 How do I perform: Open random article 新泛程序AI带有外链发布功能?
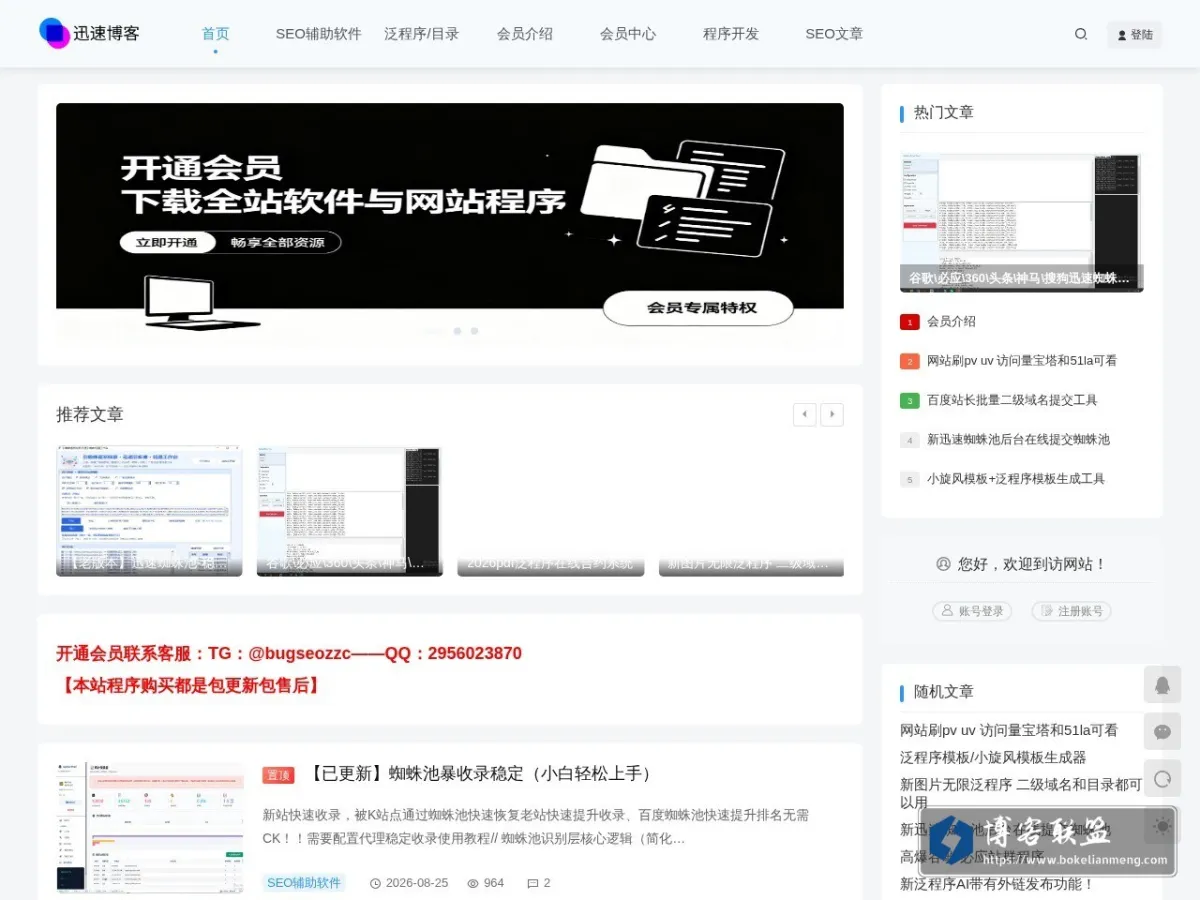(997, 884)
